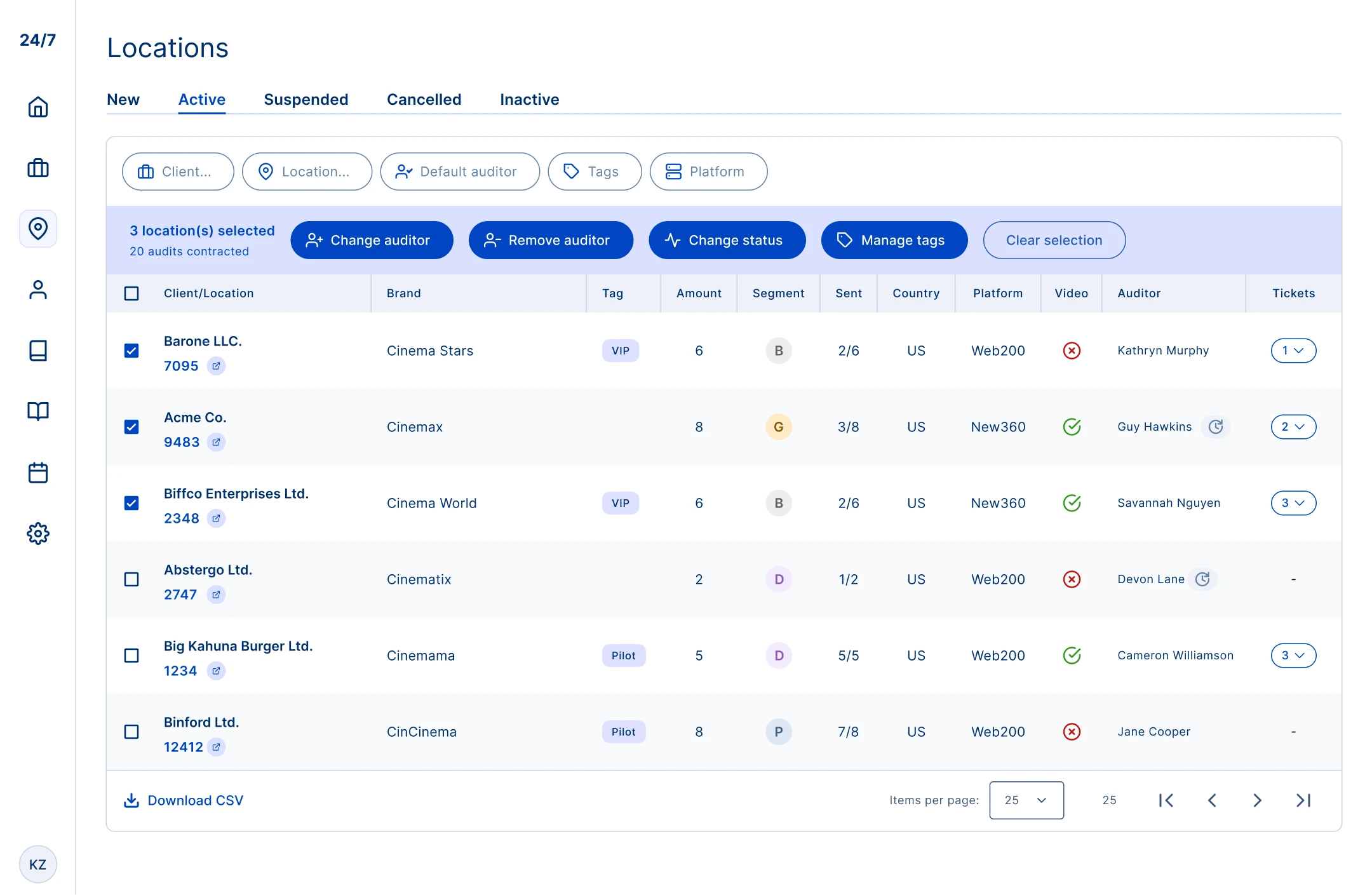Go to the last page arrow
This screenshot has height=895, width=1372.
(1303, 800)
